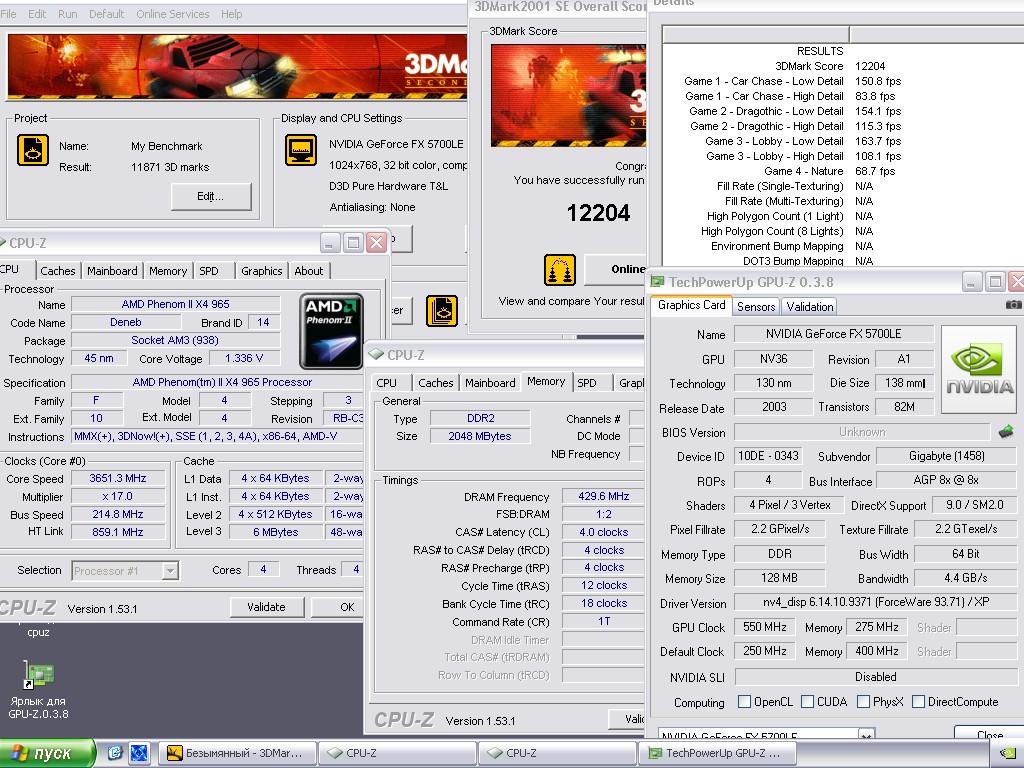The image size is (1024, 768).
Task: Switch to Mainboard tab in second CPU-Z
Action: [490, 383]
